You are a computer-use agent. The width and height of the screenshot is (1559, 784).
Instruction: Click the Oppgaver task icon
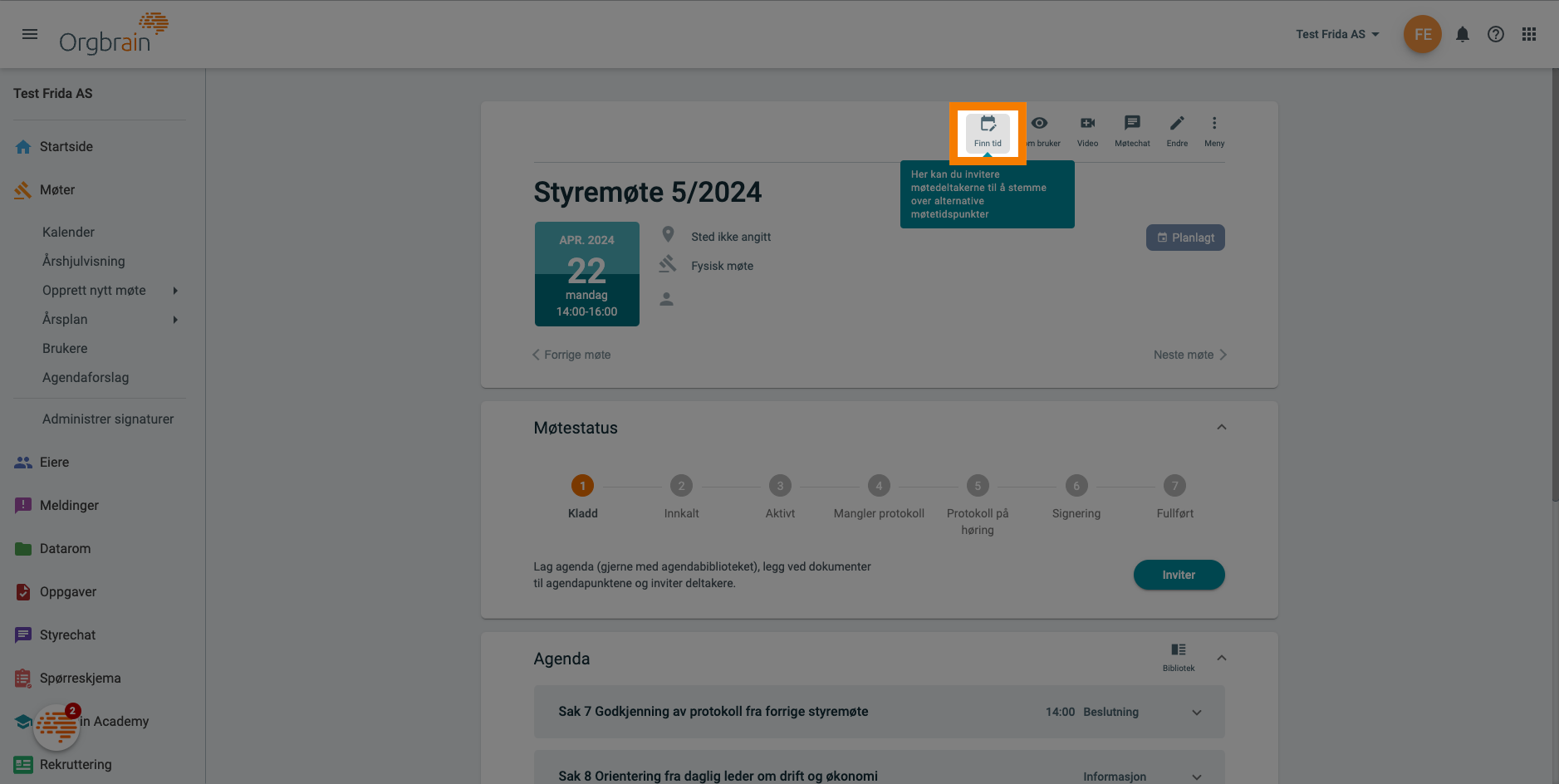[x=23, y=591]
